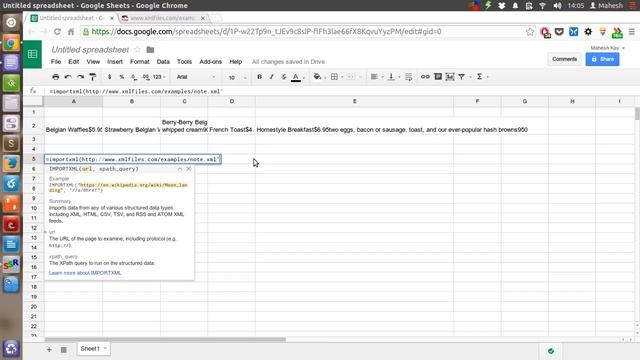The image size is (640, 360).
Task: Open the File menu
Action: [56, 62]
